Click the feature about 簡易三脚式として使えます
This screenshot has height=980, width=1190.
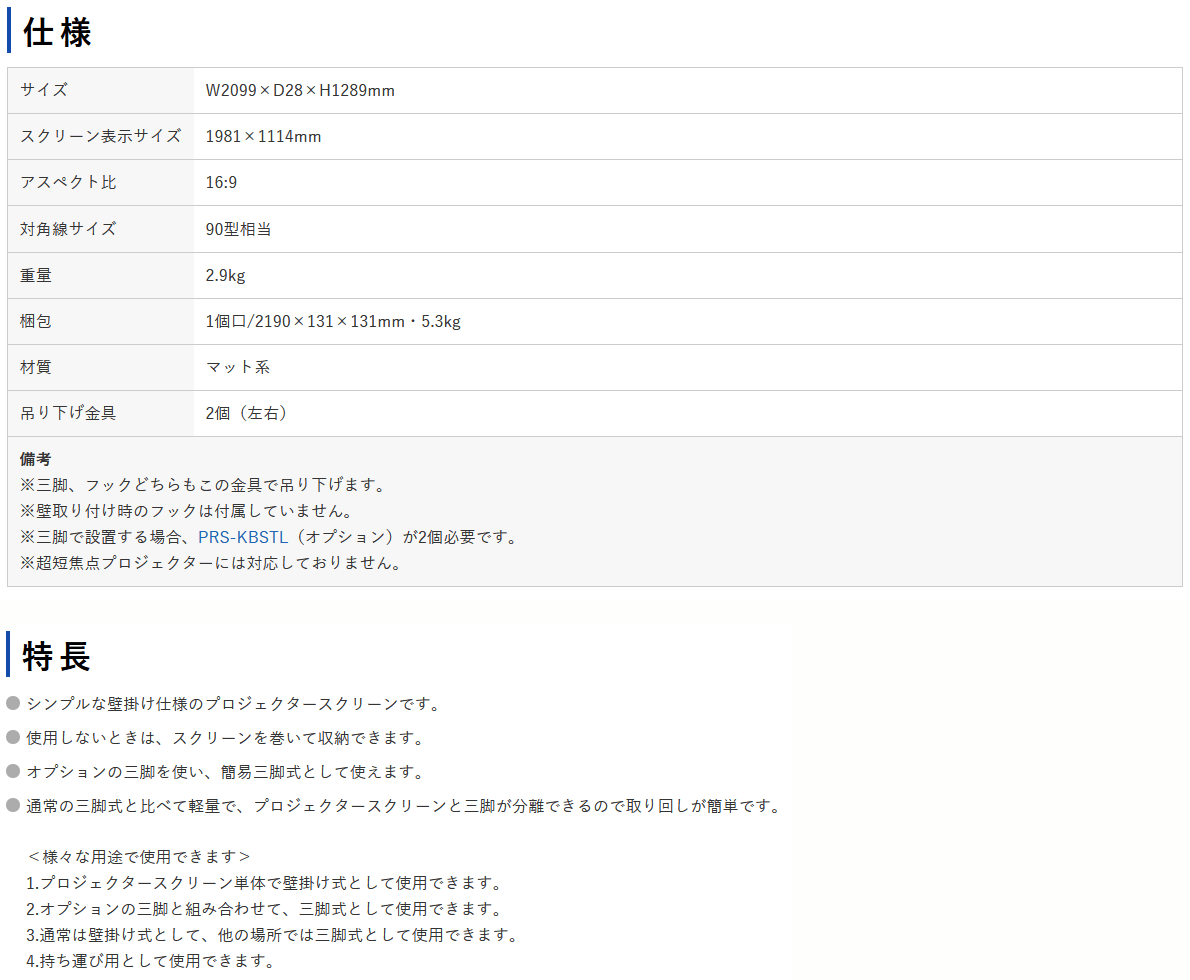click(x=226, y=772)
